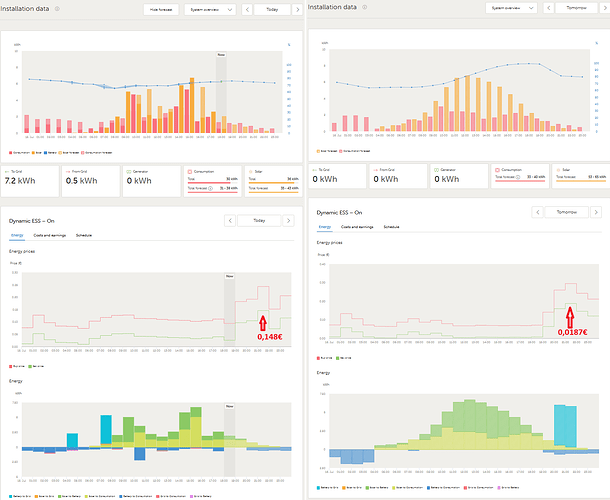610x500 pixels.
Task: Click Today button in Installation data header
Action: click(x=272, y=9)
